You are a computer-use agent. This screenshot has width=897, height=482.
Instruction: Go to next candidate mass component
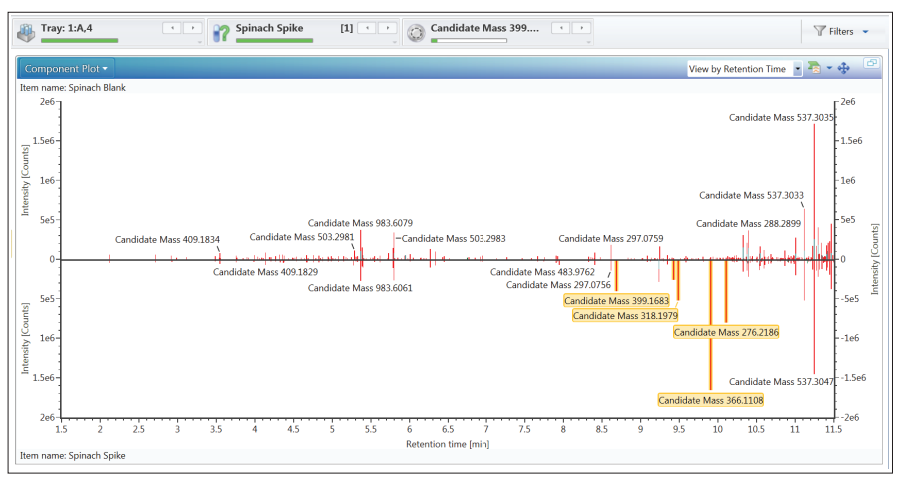(x=581, y=27)
